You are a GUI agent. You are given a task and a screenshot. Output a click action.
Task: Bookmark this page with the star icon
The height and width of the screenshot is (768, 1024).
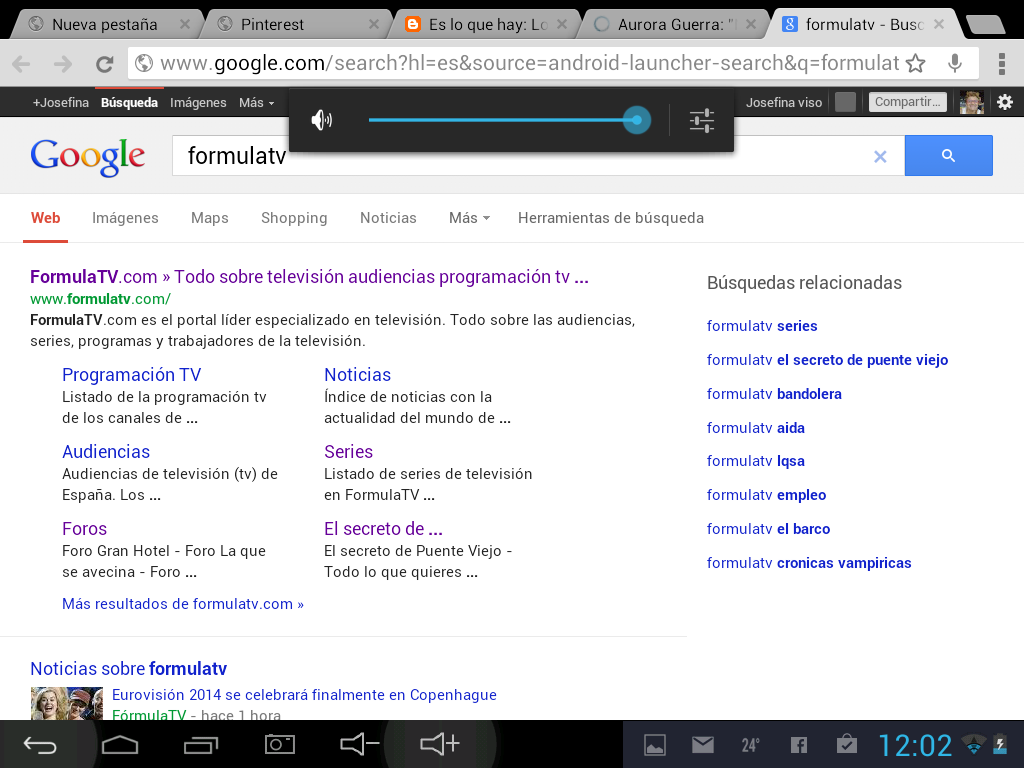click(x=916, y=63)
